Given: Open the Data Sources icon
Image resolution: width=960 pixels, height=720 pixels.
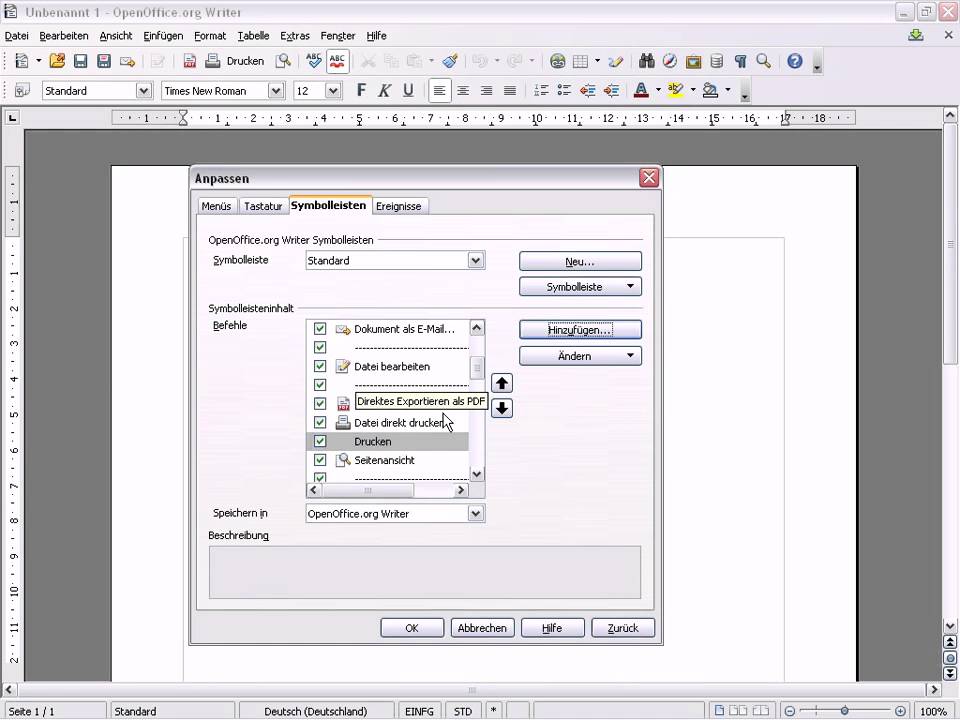Looking at the screenshot, I should (716, 61).
